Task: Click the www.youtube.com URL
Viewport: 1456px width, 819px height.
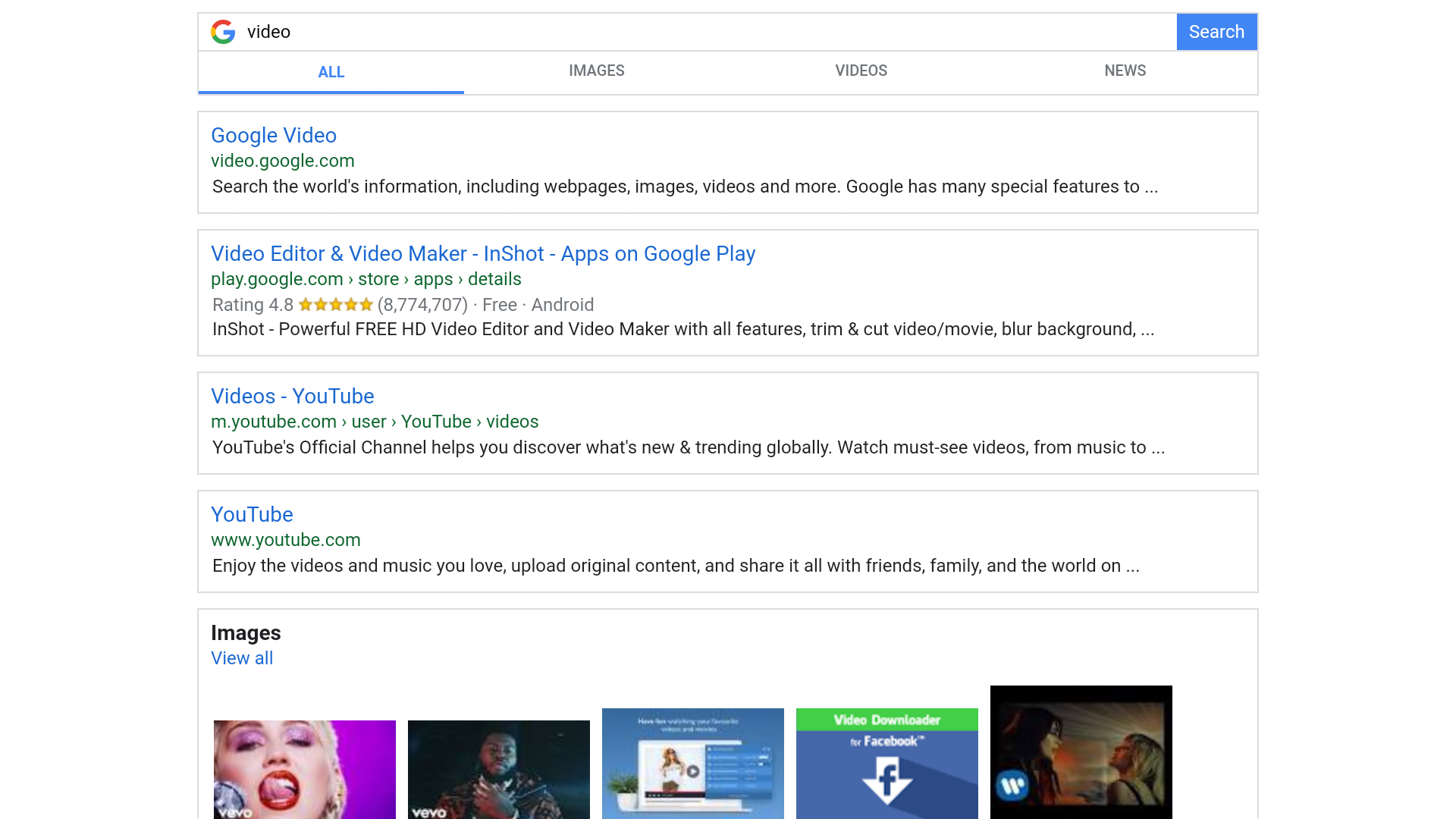Action: pyautogui.click(x=286, y=540)
